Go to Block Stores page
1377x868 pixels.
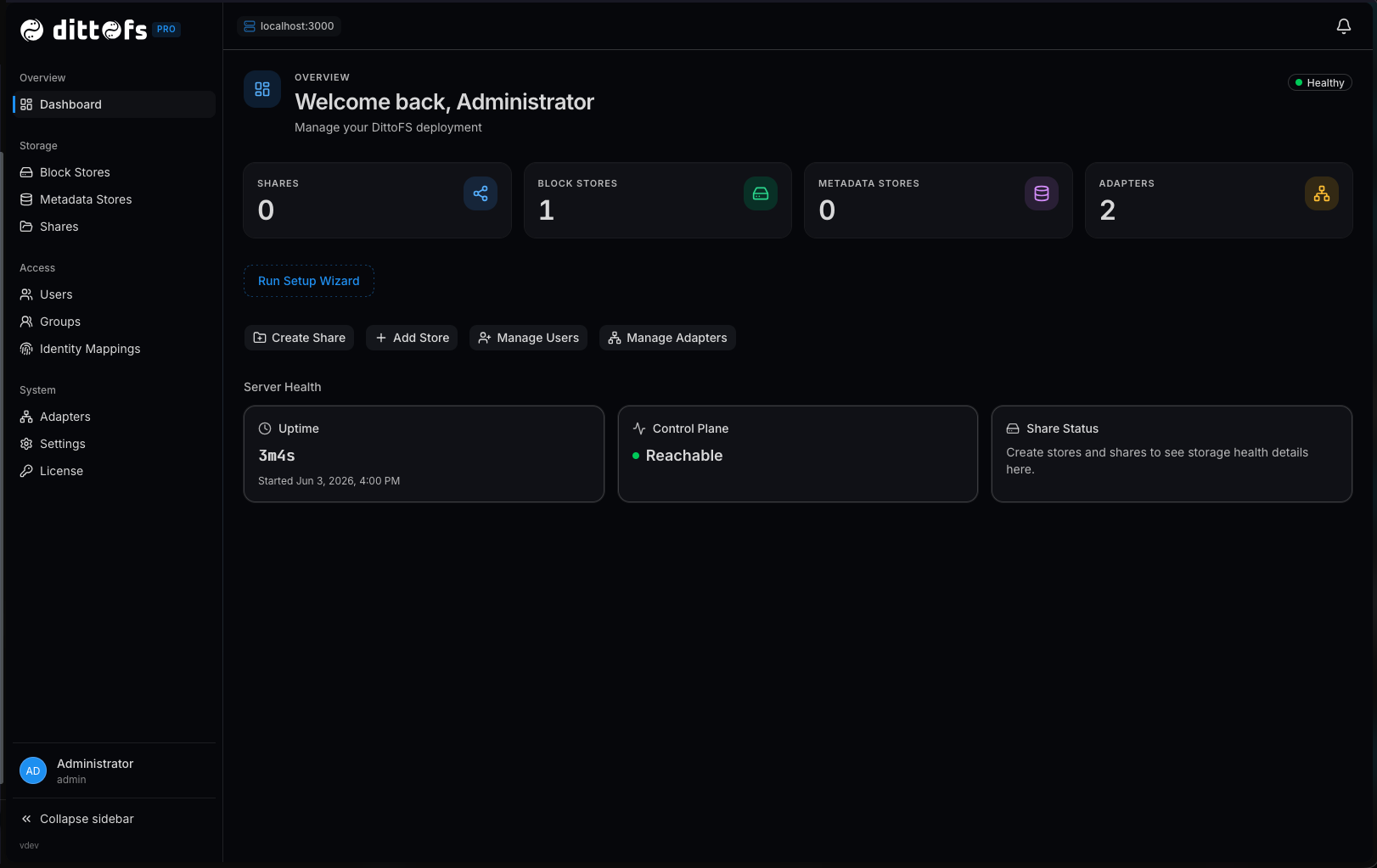point(115,172)
